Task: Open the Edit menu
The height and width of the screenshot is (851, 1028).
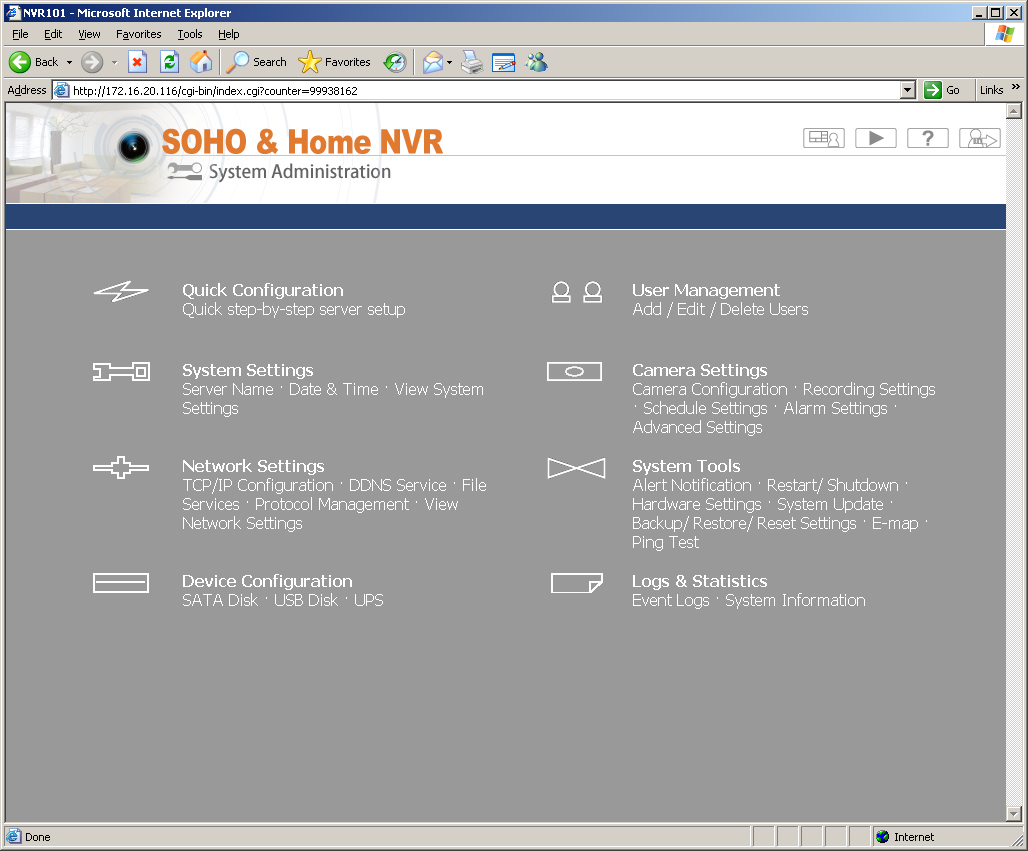Action: point(53,34)
